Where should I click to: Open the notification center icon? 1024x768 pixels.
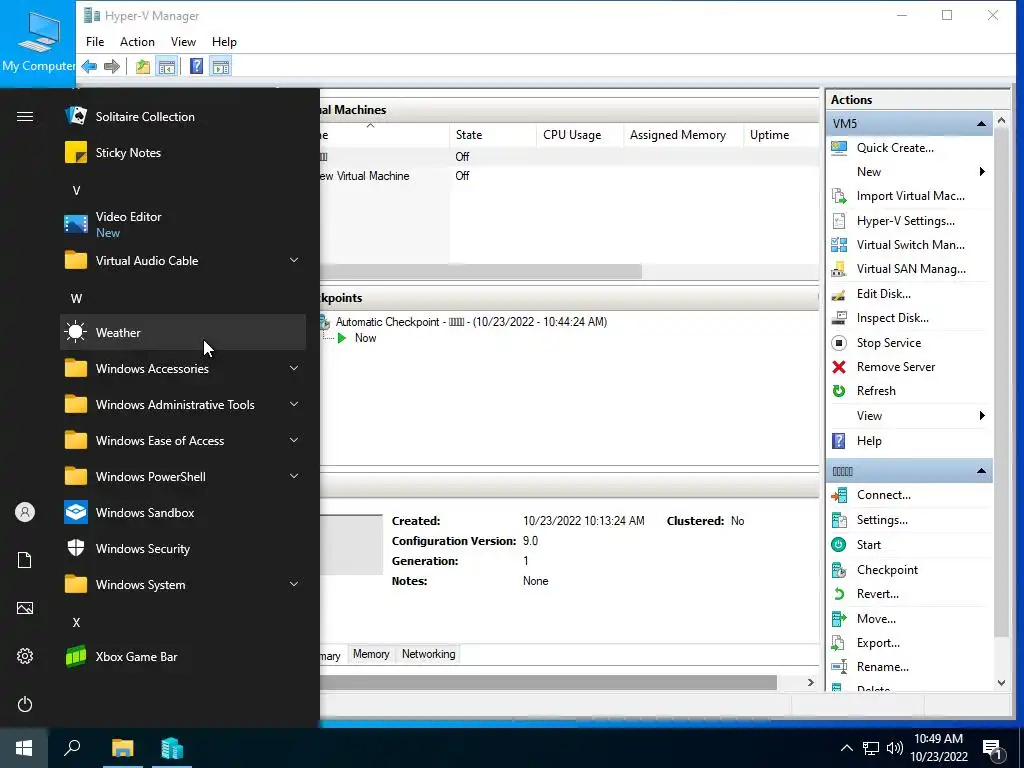pos(992,748)
